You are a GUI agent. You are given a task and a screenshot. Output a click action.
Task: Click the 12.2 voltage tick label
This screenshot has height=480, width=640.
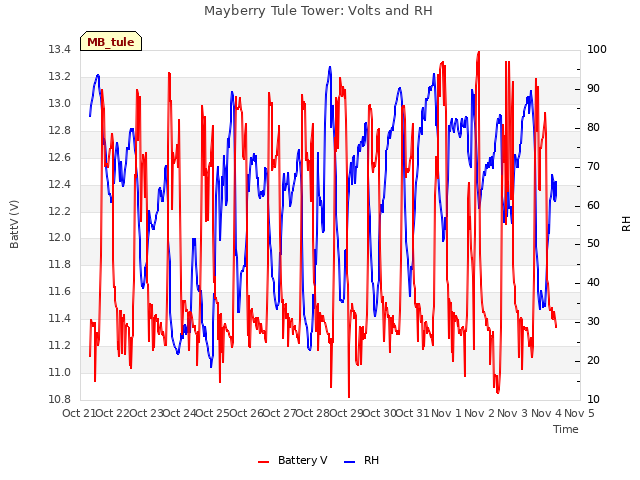(x=60, y=211)
